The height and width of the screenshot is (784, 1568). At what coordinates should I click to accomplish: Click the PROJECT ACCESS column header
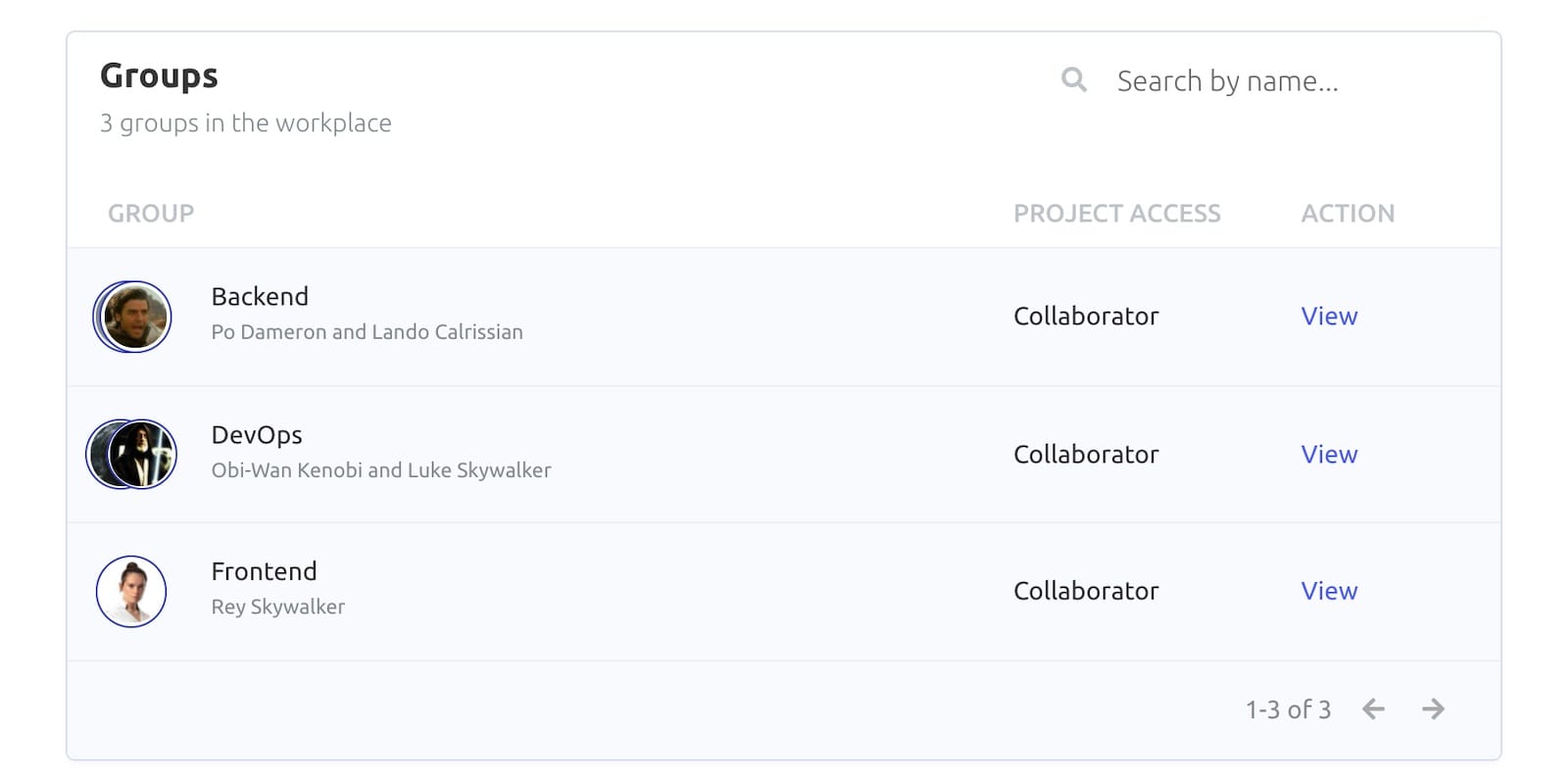(x=1116, y=214)
